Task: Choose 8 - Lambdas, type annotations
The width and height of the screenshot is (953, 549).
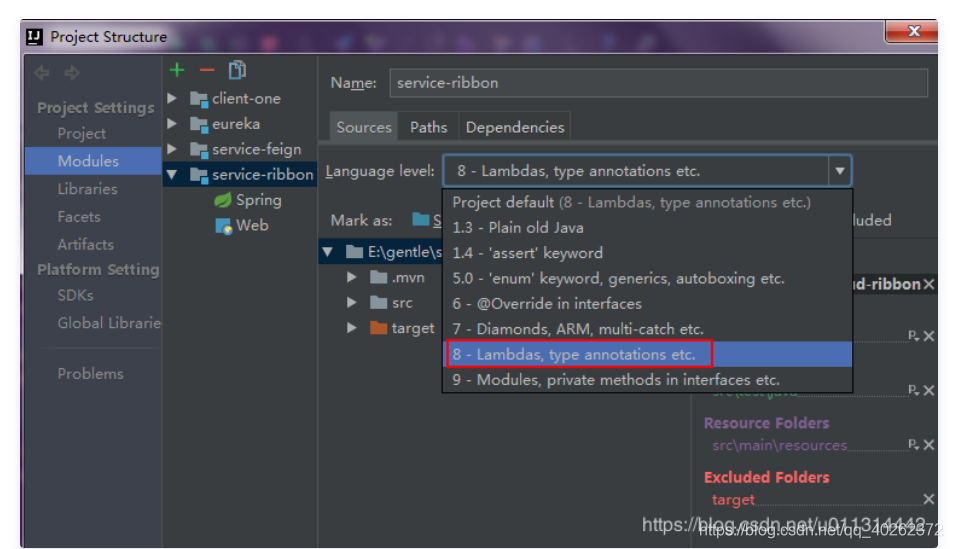Action: coord(647,354)
